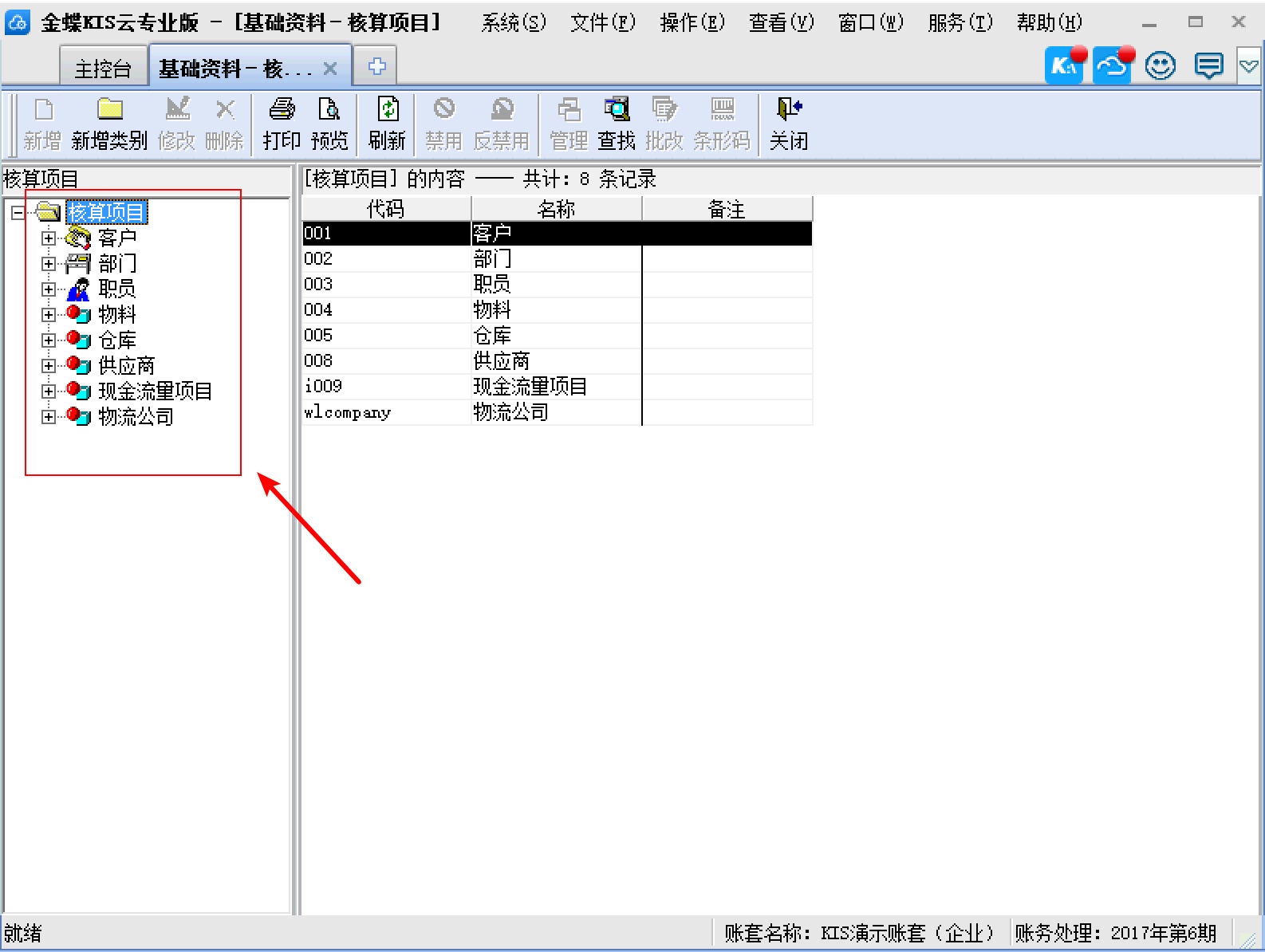This screenshot has height=952, width=1265.
Task: Select 物流公司 label in the tree
Action: pos(136,417)
